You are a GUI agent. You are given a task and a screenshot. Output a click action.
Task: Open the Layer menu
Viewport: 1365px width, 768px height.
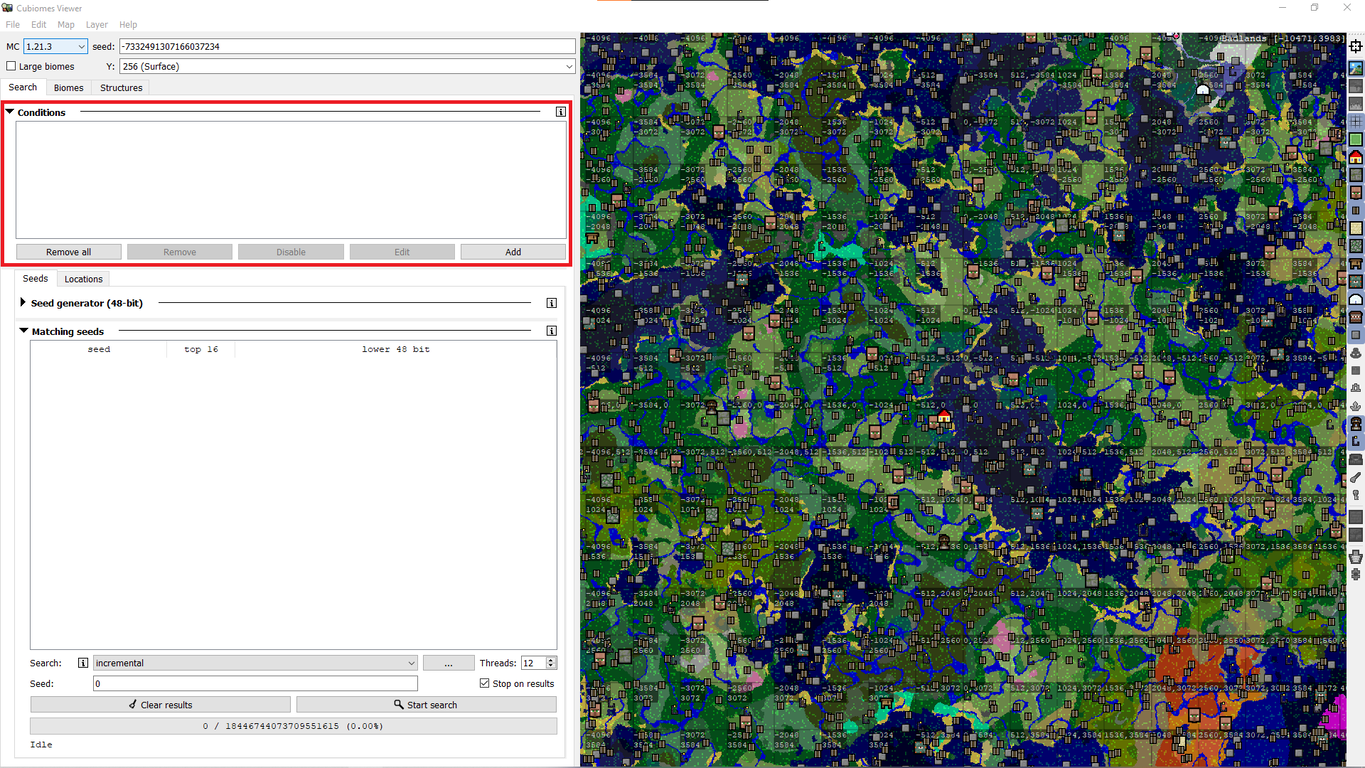[96, 24]
